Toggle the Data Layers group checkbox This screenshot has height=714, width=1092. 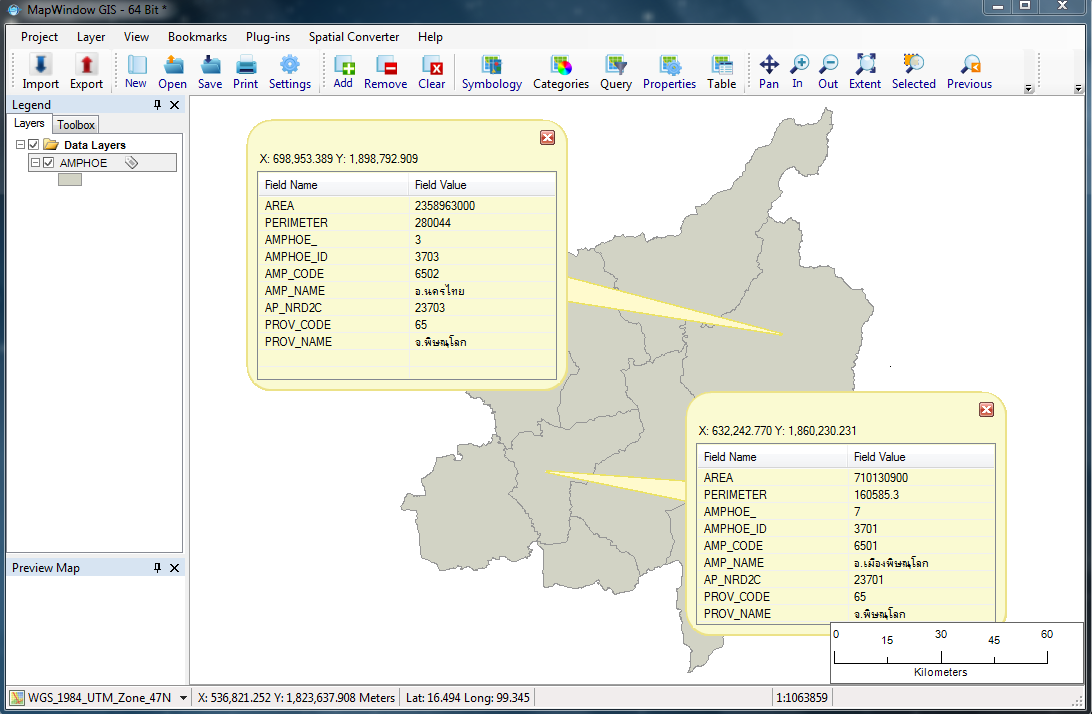point(33,144)
